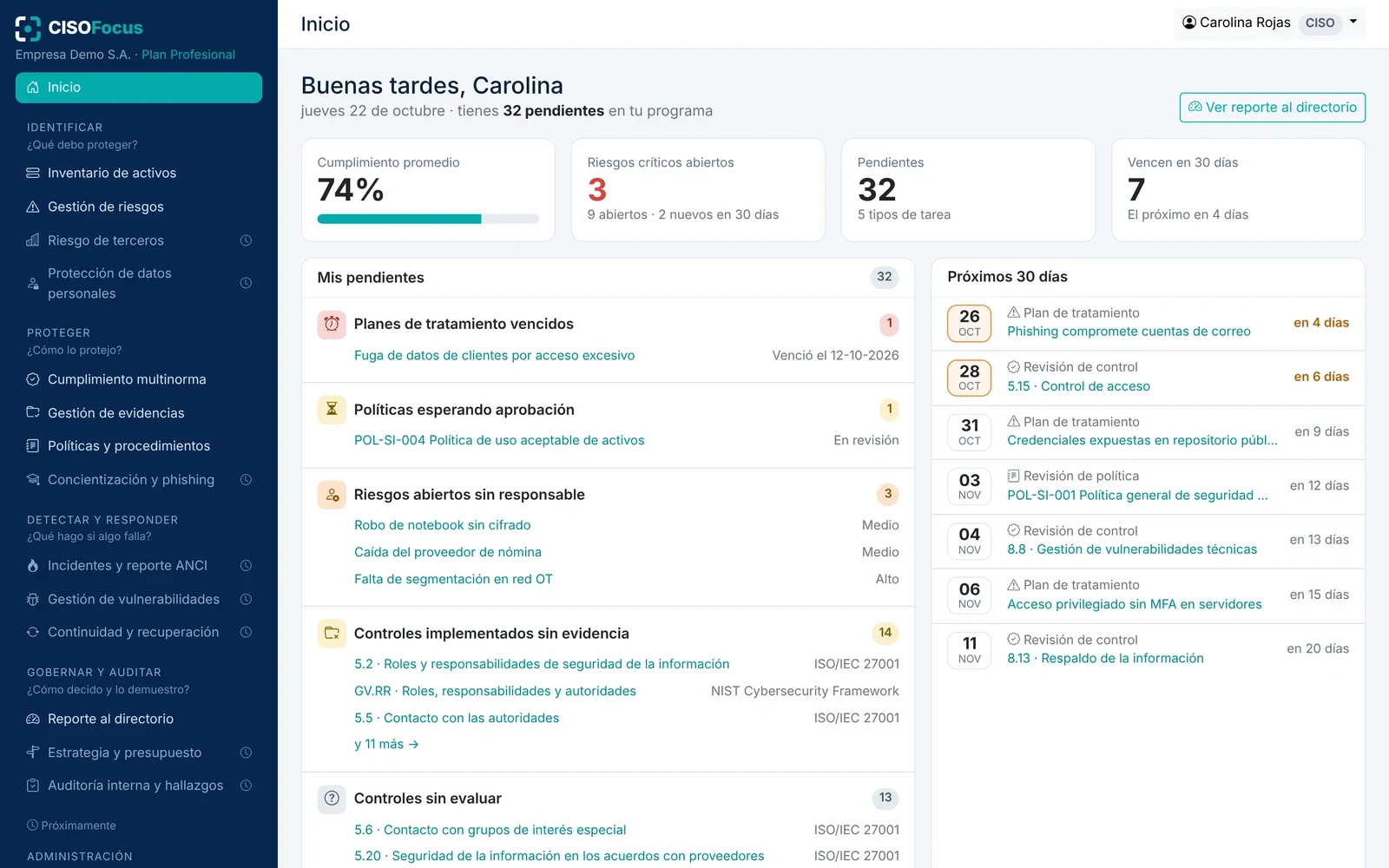Open the Vencen en 30 días card
Image resolution: width=1389 pixels, height=868 pixels.
tap(1238, 190)
